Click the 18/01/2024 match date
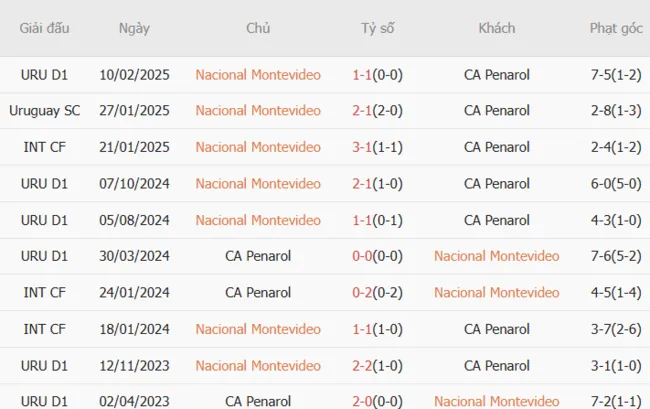Viewport: 650px width, 409px height. (x=134, y=329)
